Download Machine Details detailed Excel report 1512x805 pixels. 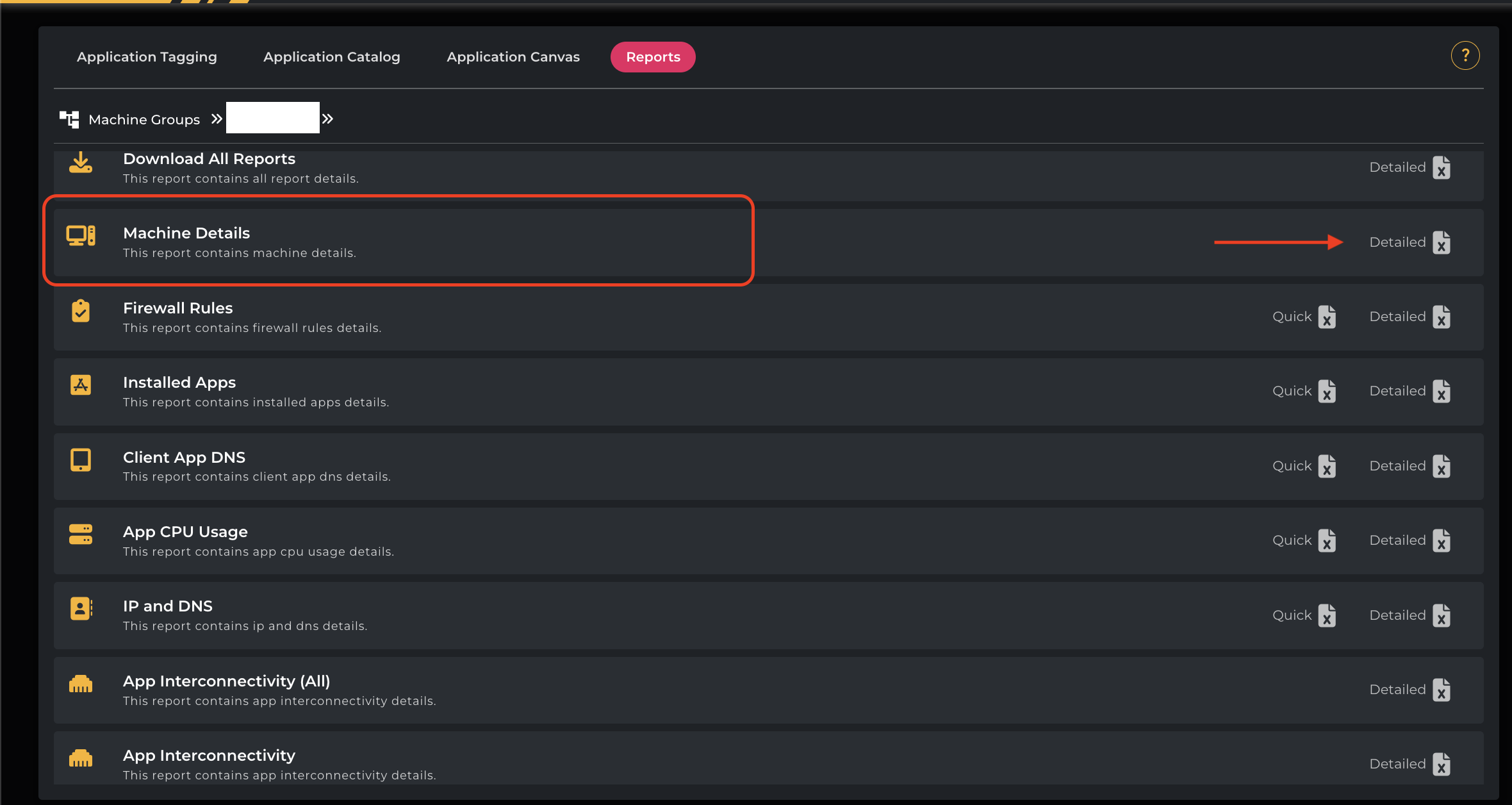[1441, 242]
